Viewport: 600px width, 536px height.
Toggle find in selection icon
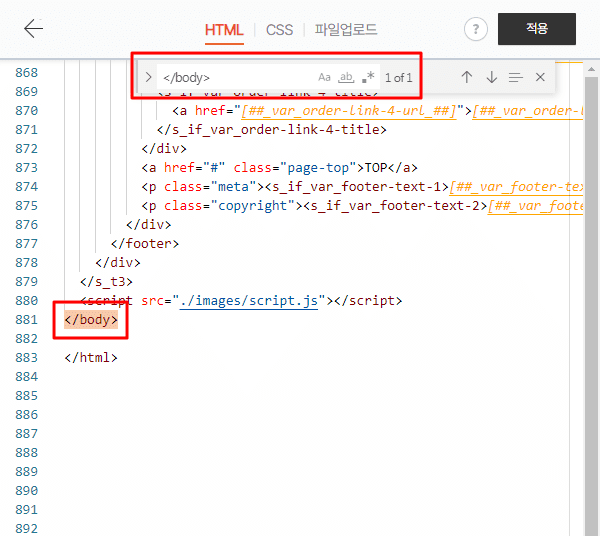(515, 77)
